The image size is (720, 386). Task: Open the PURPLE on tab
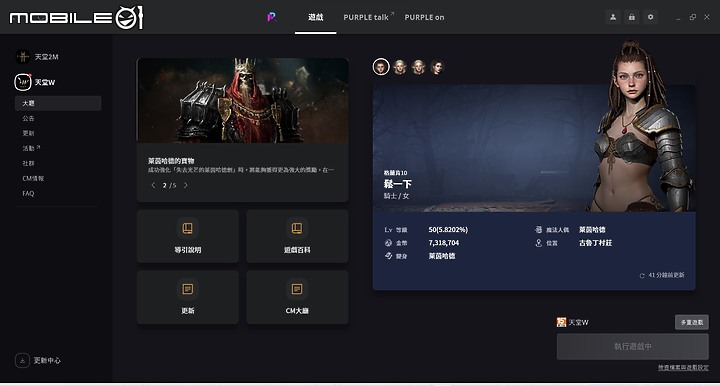click(x=424, y=17)
